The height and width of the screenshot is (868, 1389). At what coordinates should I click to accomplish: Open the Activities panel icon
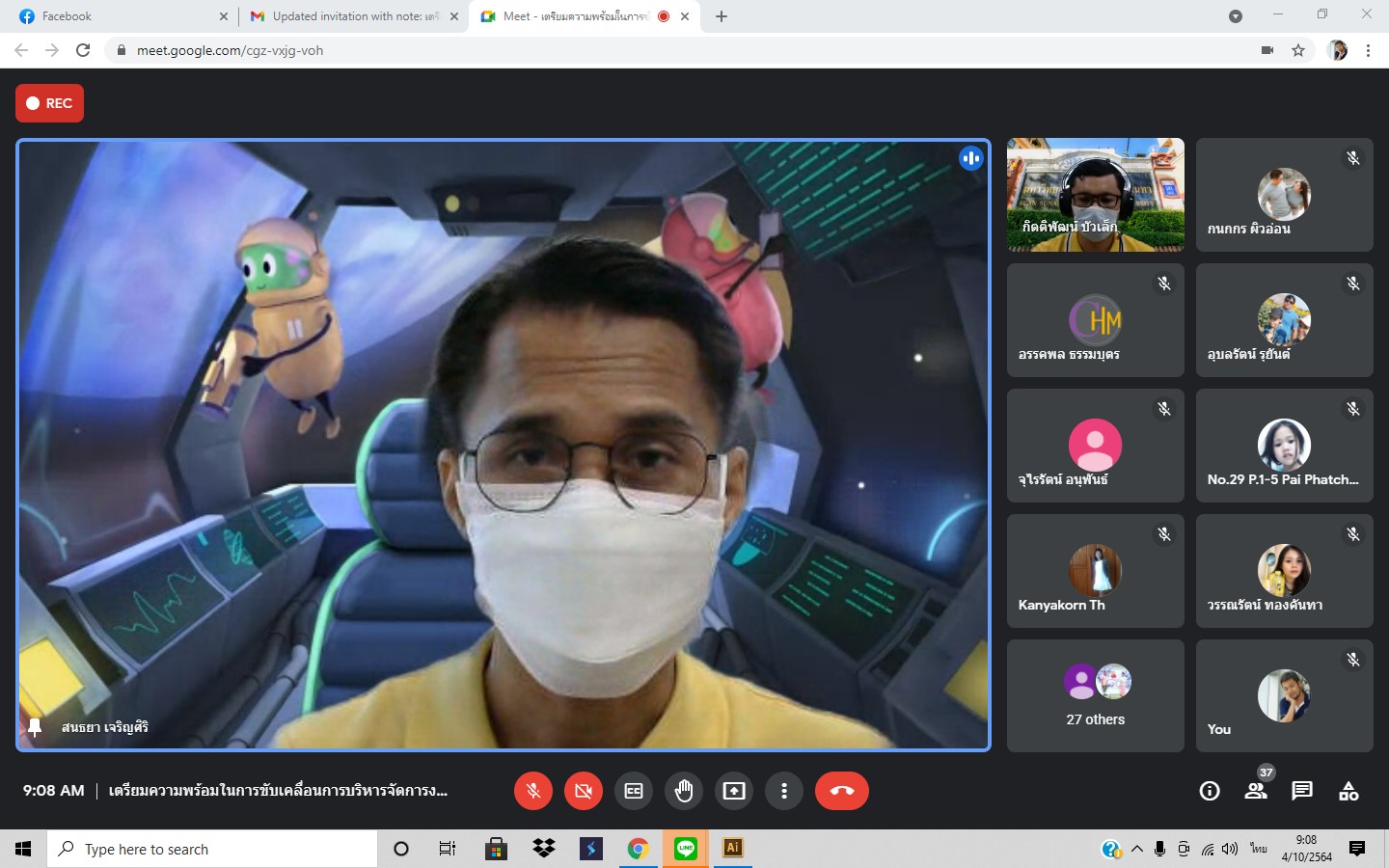(x=1348, y=791)
